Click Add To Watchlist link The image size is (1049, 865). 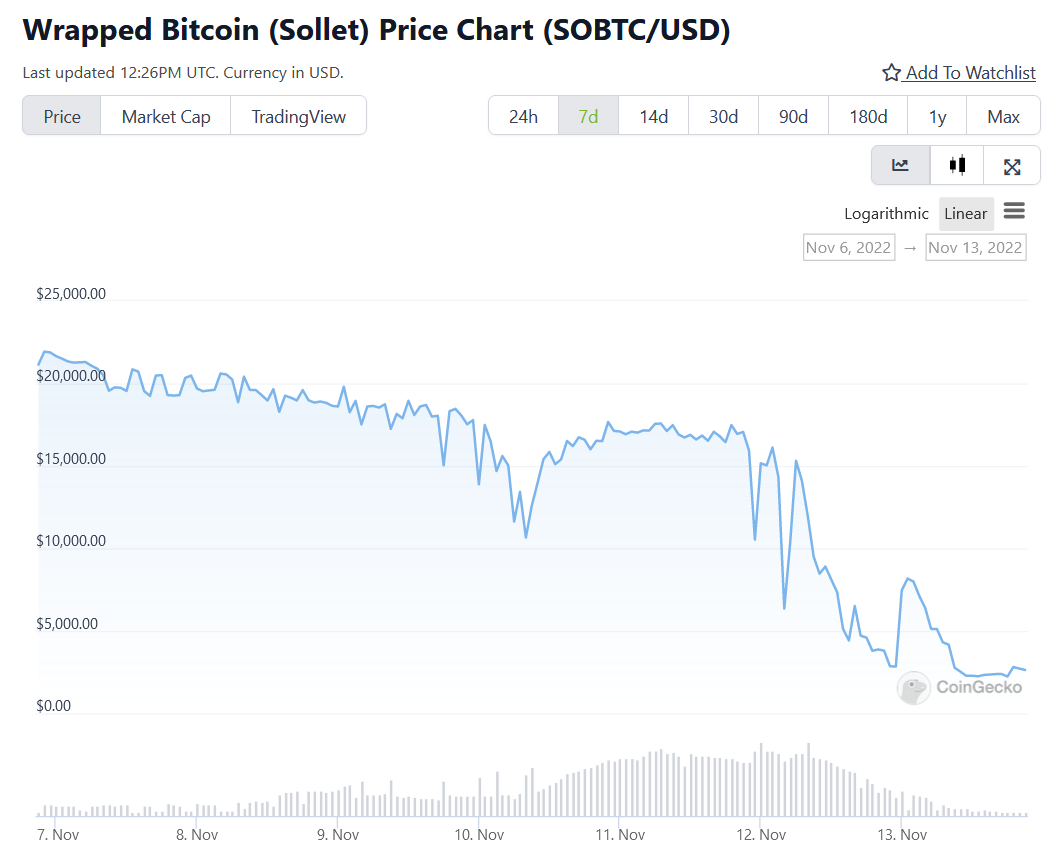[971, 73]
